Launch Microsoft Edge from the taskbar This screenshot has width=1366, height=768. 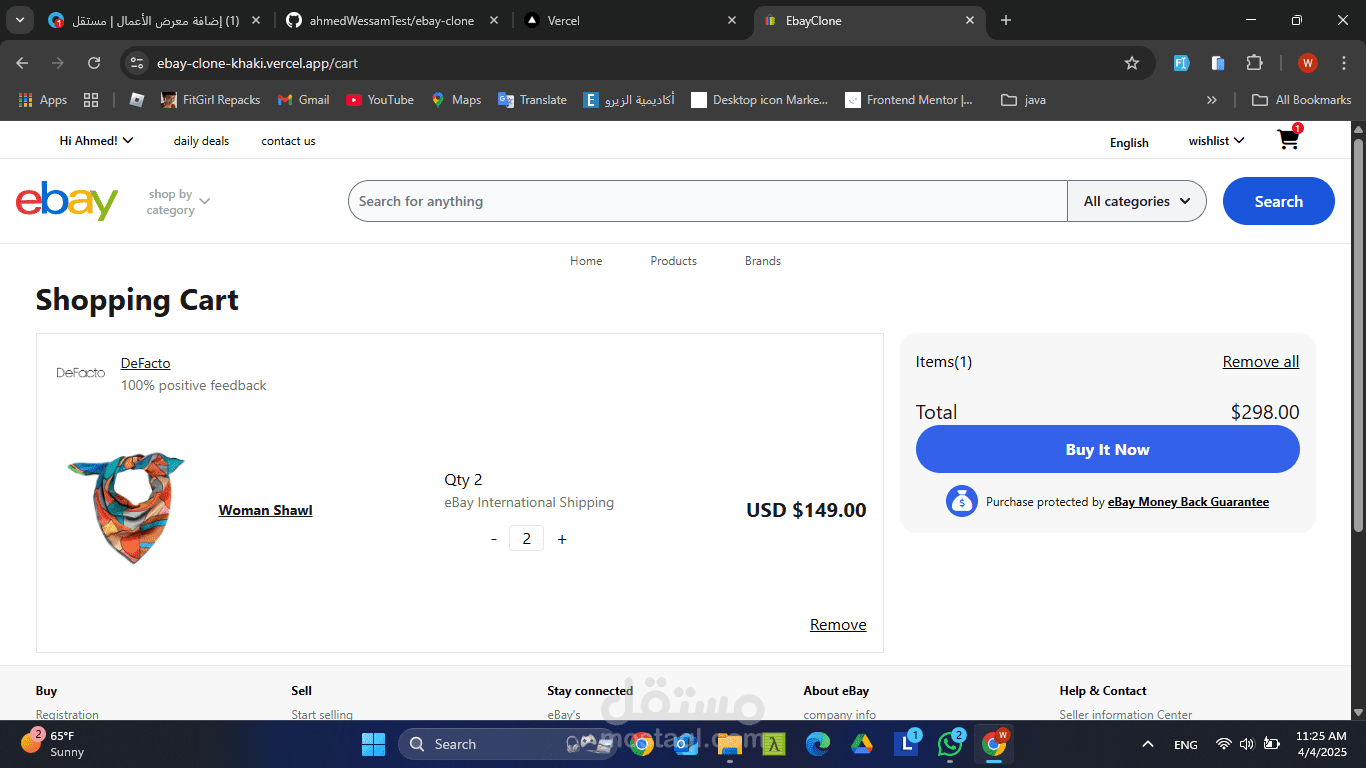pos(818,744)
